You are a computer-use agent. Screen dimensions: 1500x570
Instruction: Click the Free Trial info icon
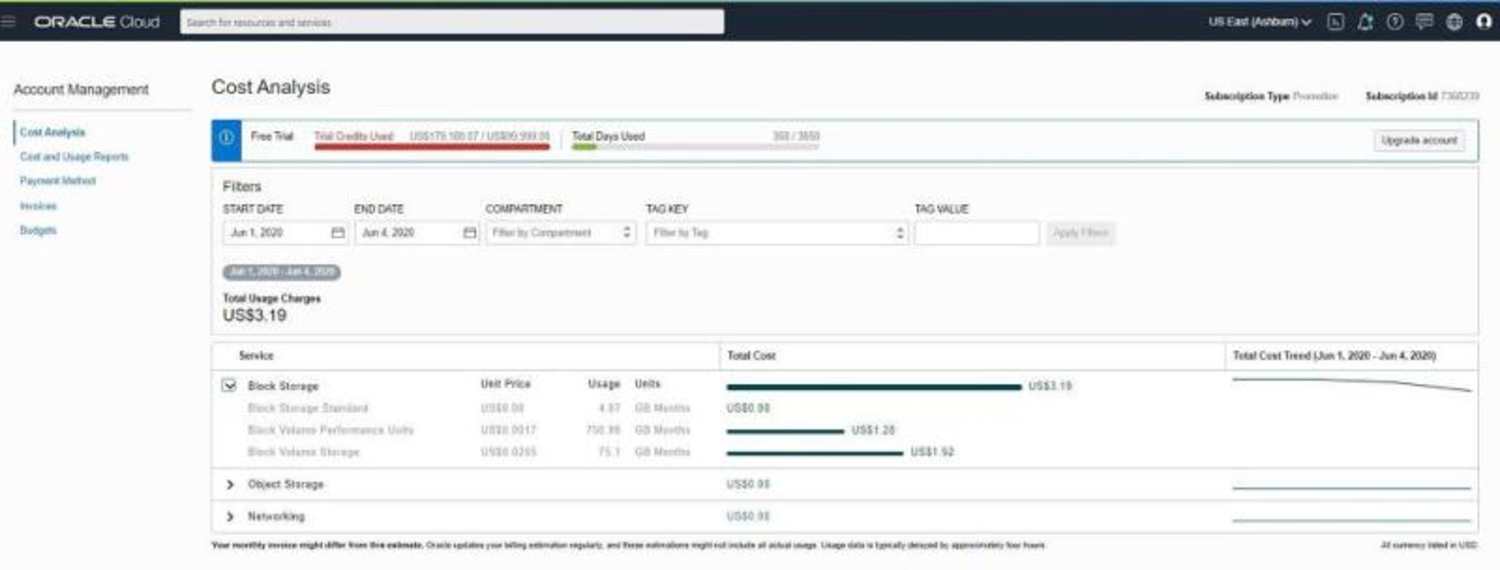pyautogui.click(x=226, y=139)
